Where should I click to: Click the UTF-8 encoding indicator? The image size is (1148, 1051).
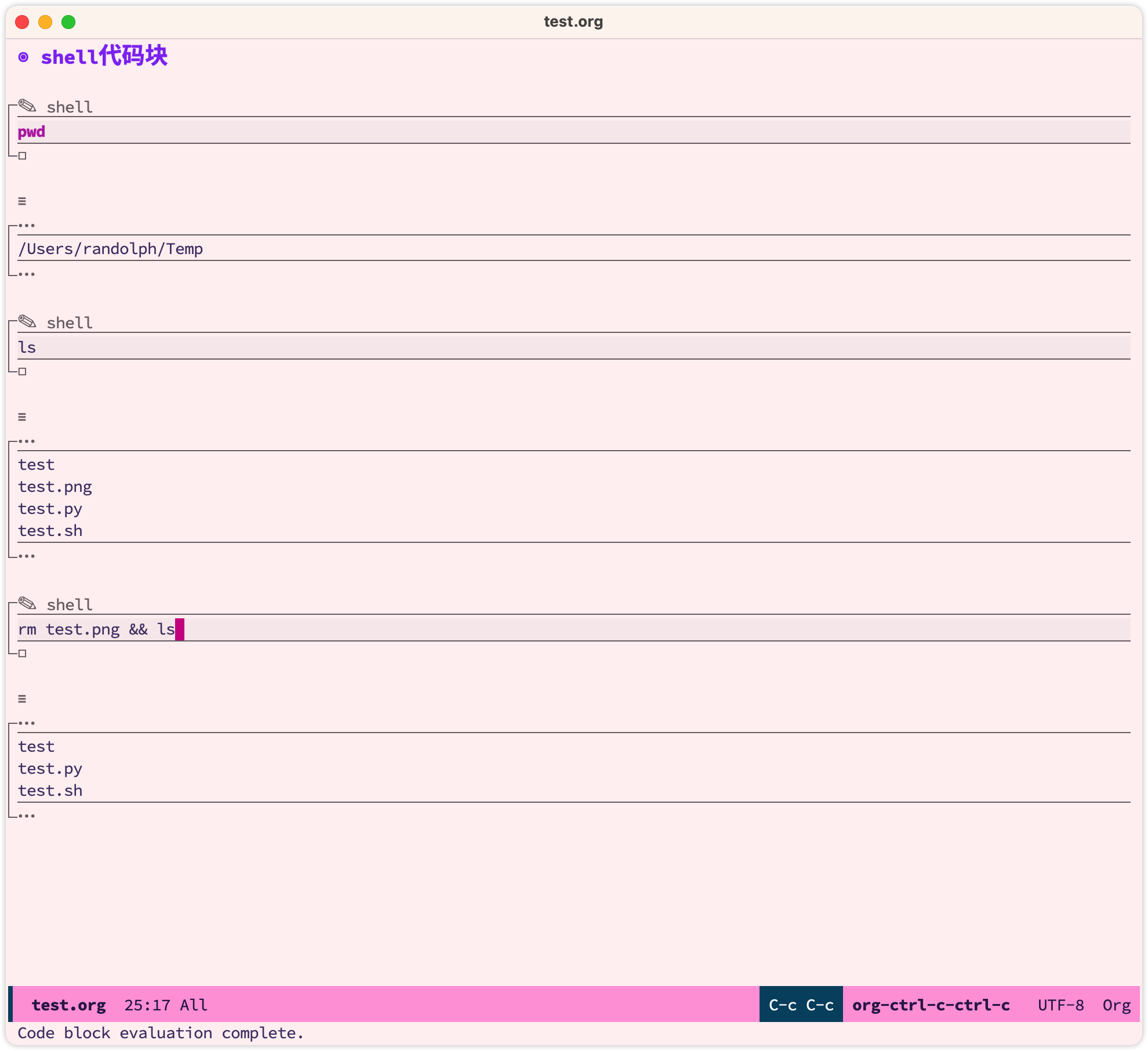coord(1061,1005)
